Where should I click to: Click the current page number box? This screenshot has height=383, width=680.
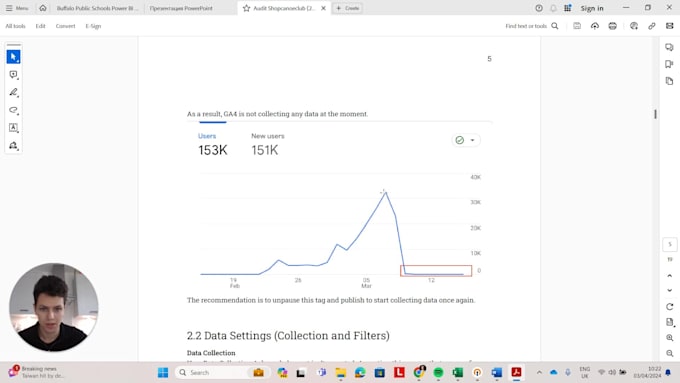(670, 245)
